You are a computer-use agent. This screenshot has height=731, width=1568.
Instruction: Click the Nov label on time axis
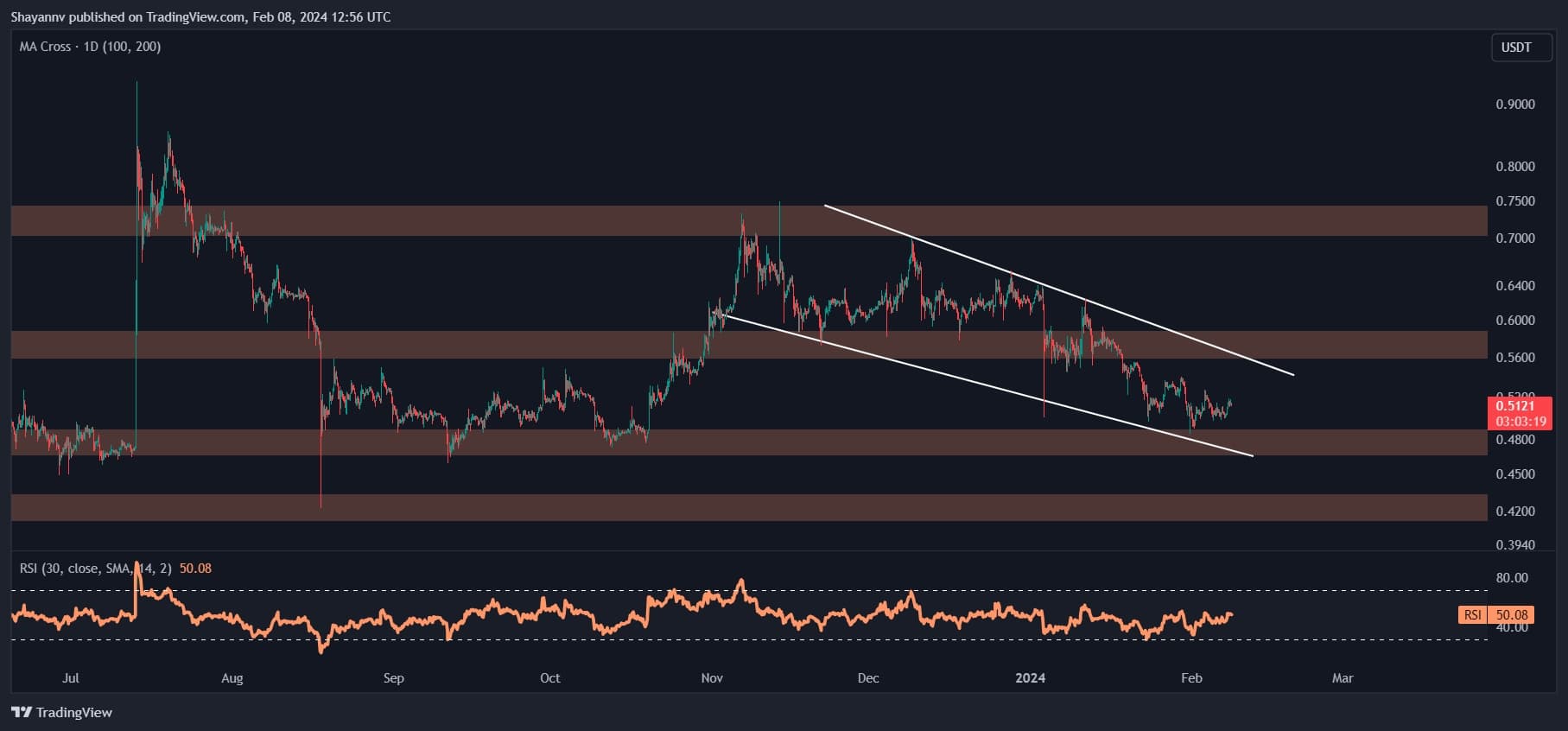[712, 678]
